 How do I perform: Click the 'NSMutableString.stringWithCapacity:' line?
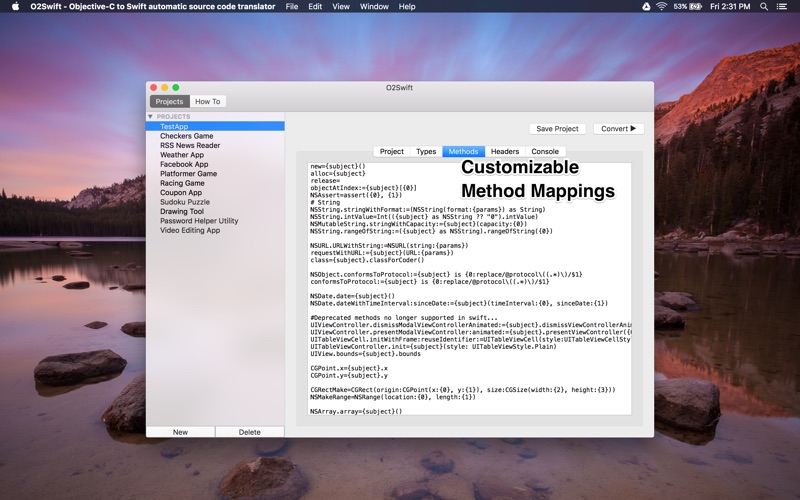click(418, 223)
